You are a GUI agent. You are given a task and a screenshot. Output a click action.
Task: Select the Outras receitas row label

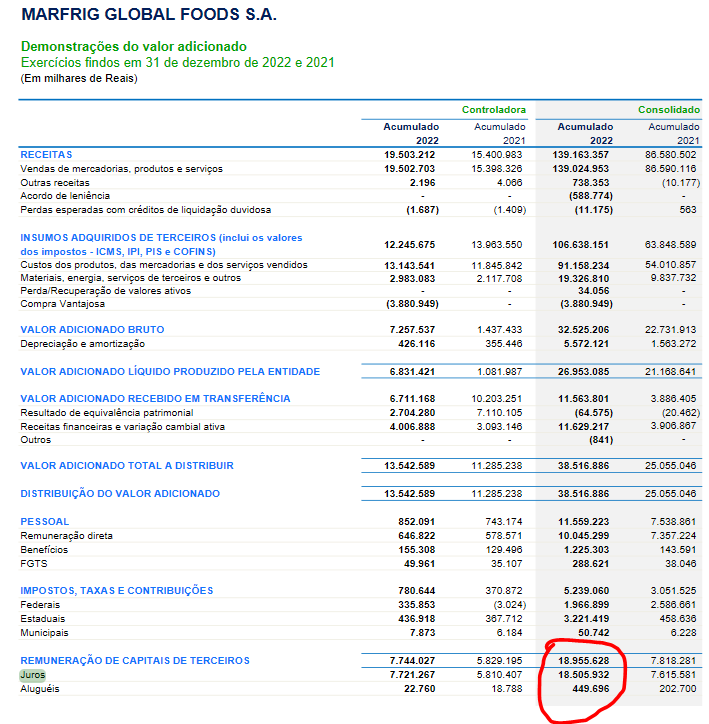tap(55, 183)
